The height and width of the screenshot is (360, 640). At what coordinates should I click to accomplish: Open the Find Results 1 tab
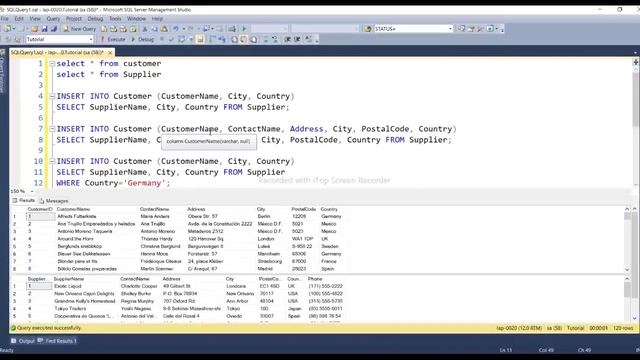(x=57, y=341)
